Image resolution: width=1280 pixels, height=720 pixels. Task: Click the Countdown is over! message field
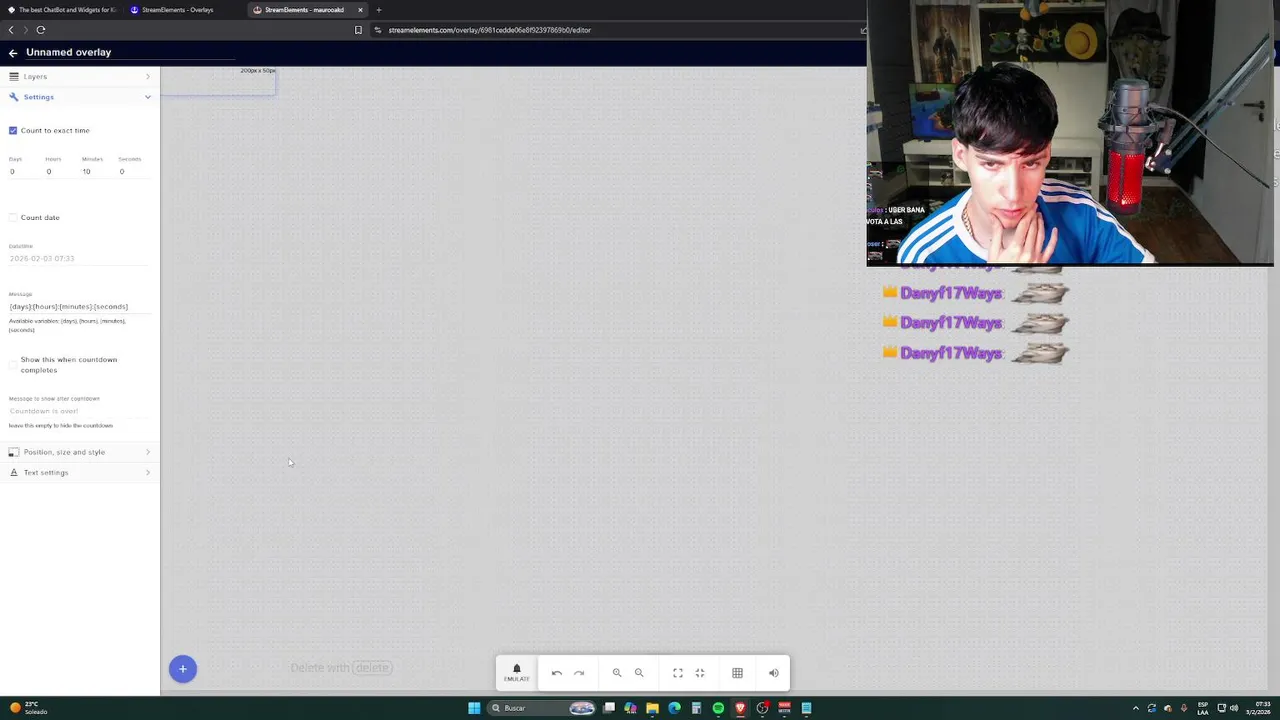(x=80, y=411)
